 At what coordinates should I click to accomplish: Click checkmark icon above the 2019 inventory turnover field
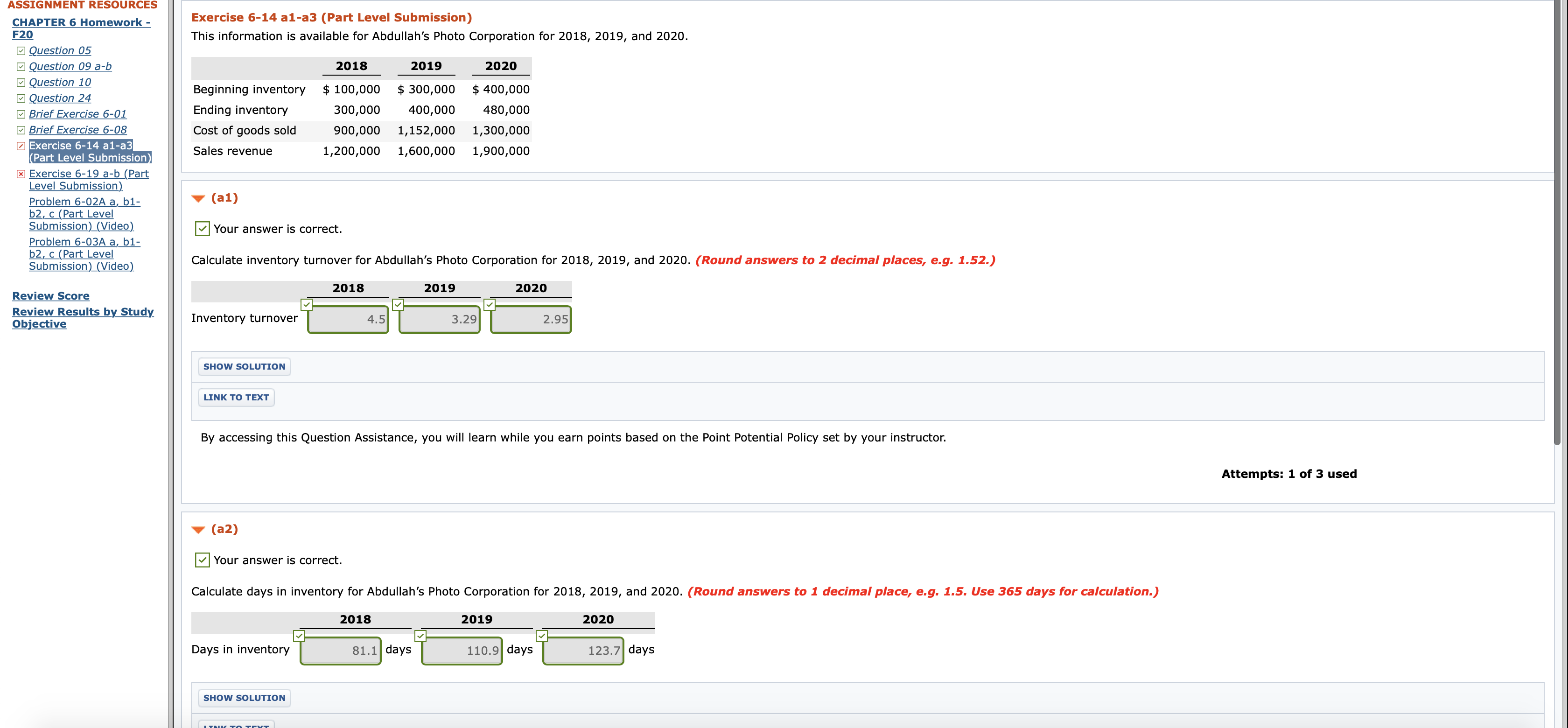coord(398,304)
